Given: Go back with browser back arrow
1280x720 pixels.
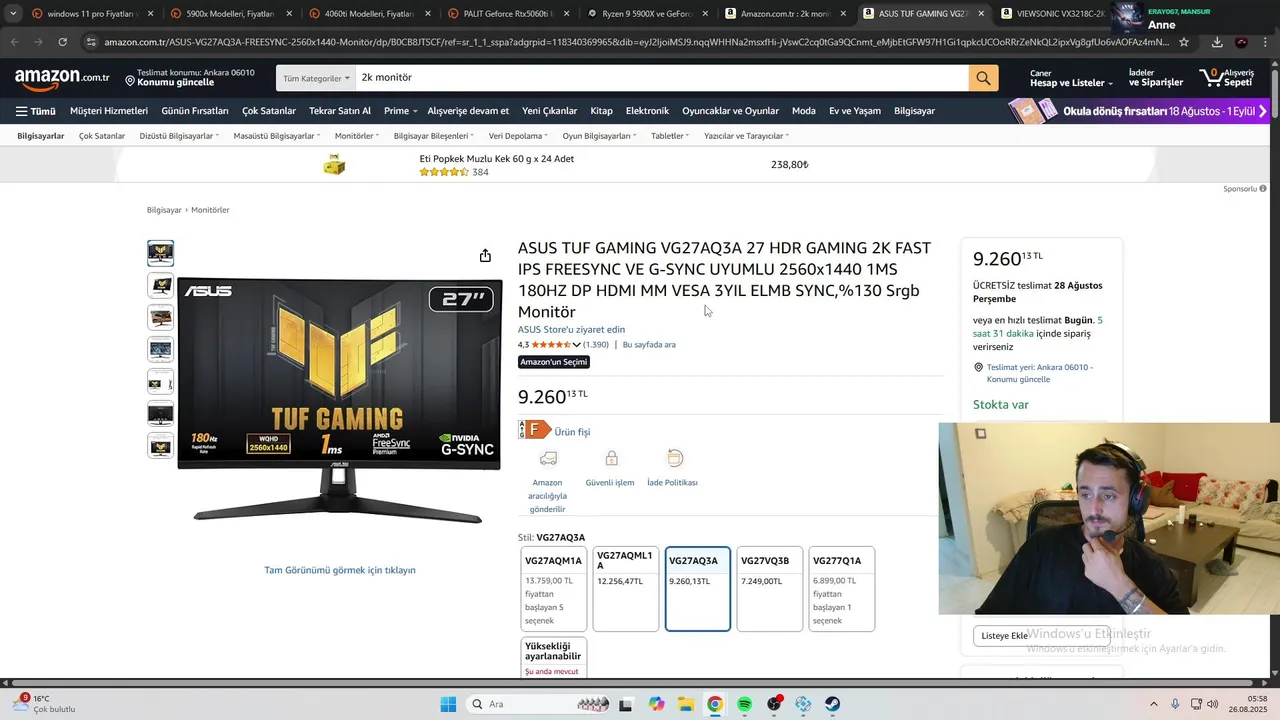Looking at the screenshot, I should click(x=15, y=42).
